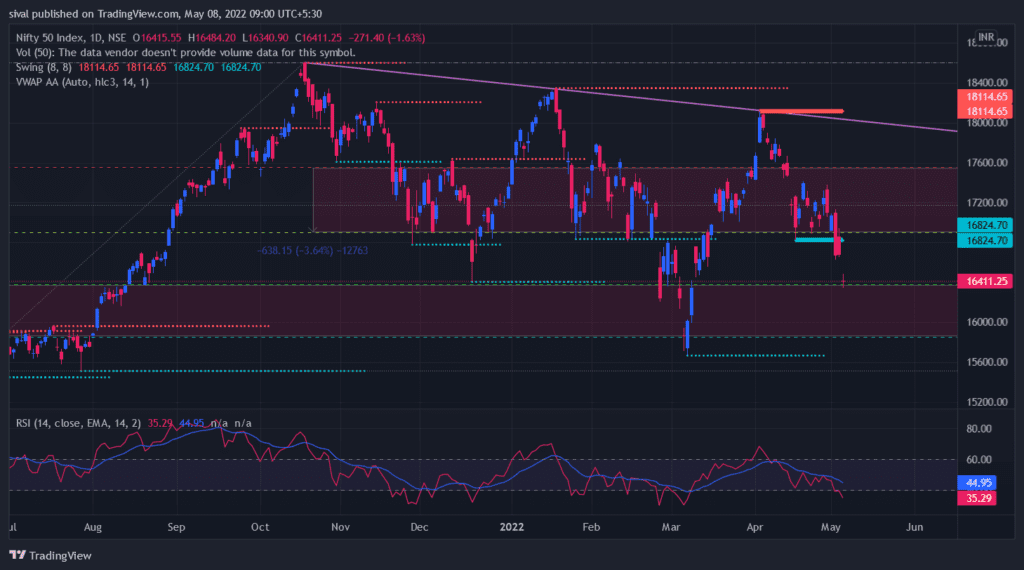Click the blue 44.95 RSI axis label
The image size is (1024, 570).
pyautogui.click(x=977, y=483)
